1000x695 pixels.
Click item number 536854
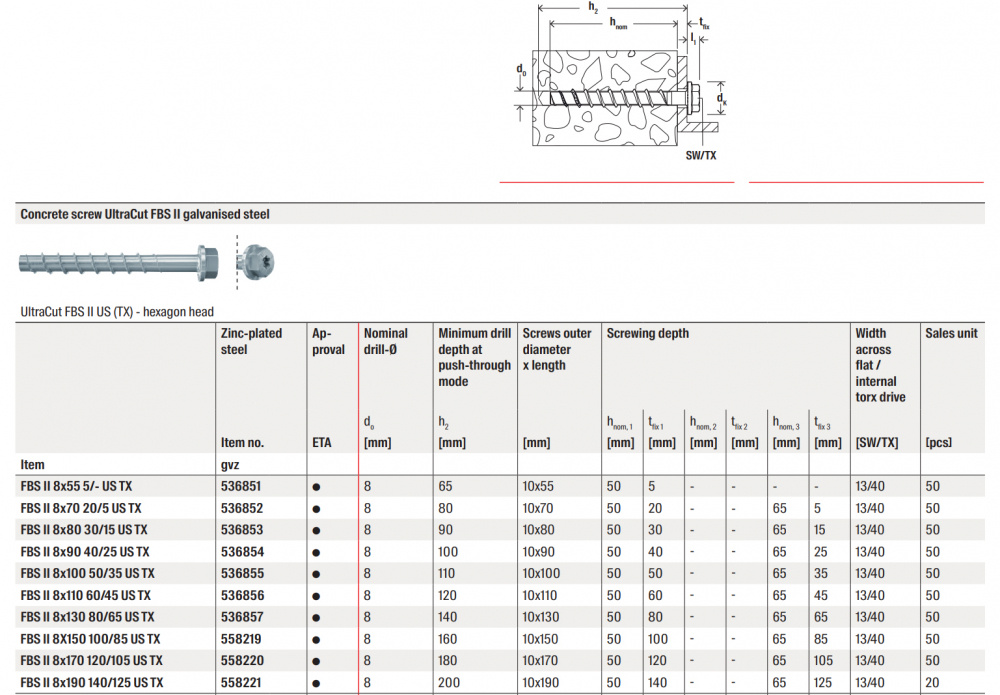242,552
